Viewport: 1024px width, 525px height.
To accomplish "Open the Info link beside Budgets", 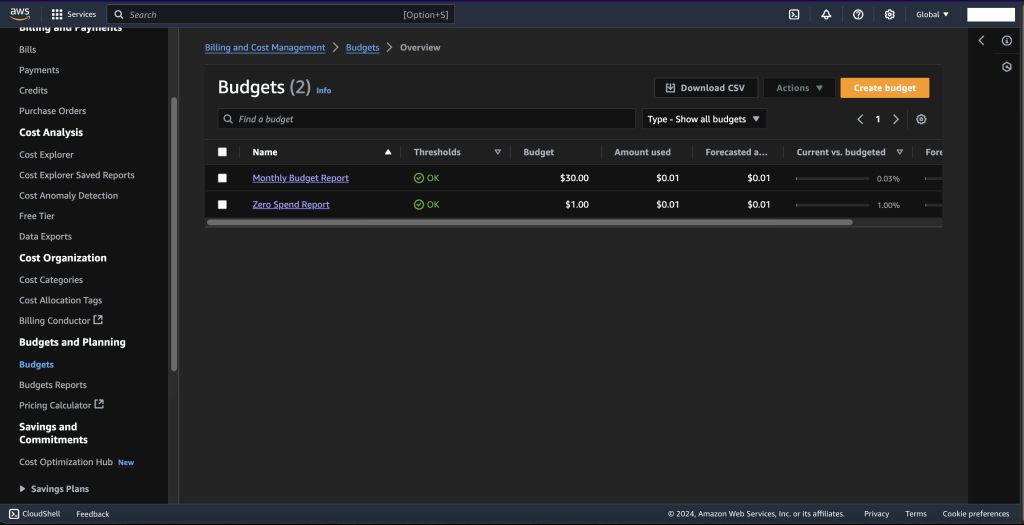I will point(324,90).
